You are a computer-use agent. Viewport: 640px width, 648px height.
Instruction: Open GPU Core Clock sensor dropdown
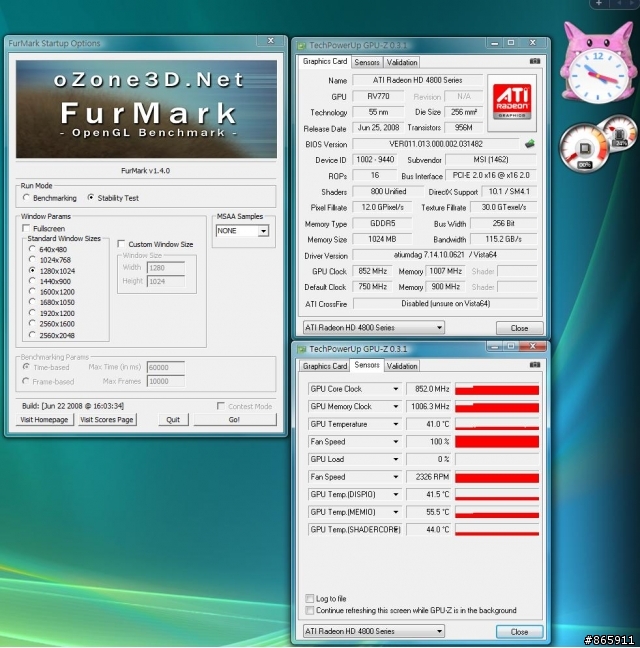[395, 389]
